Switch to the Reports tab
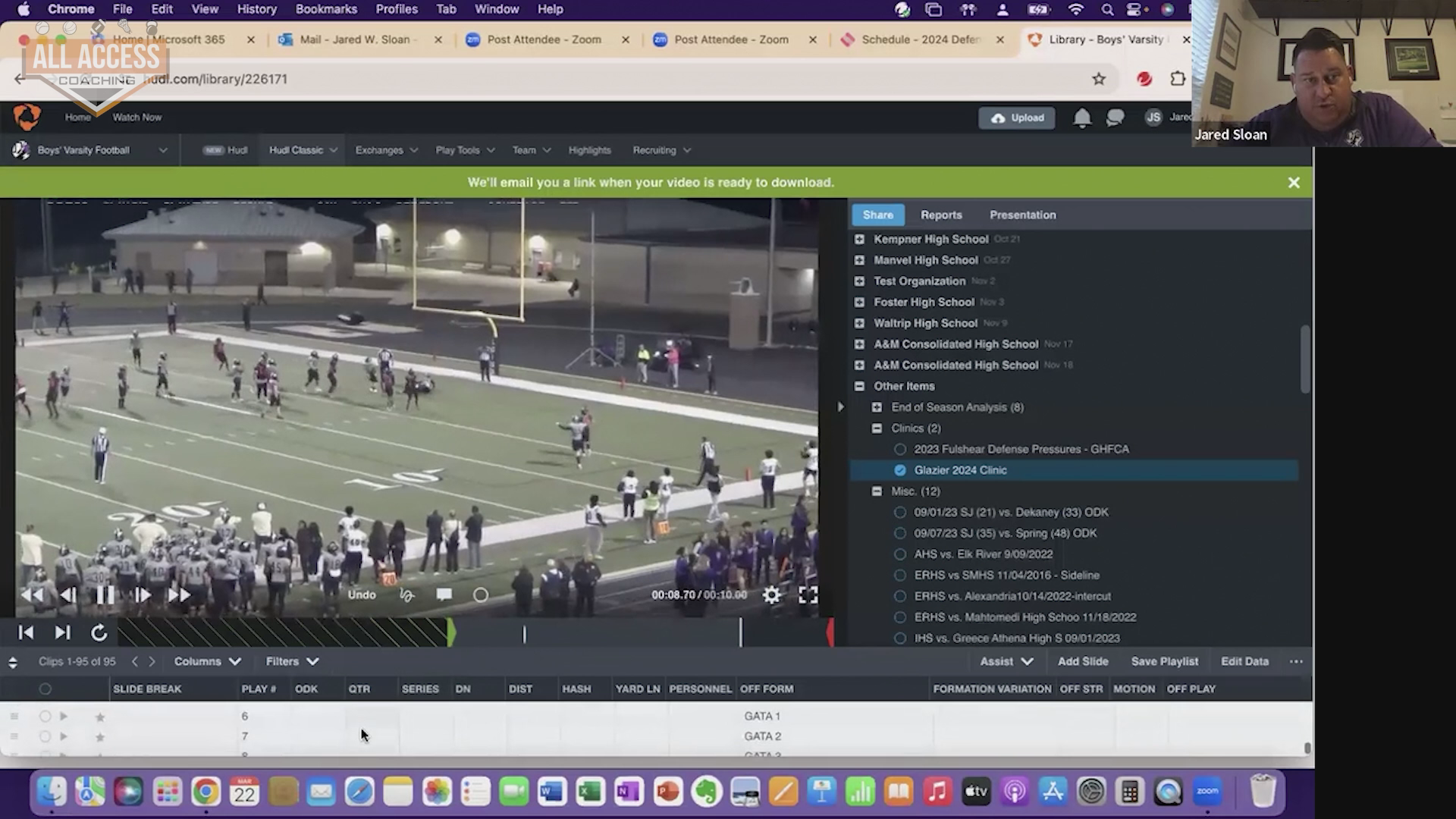Image resolution: width=1456 pixels, height=819 pixels. [941, 215]
